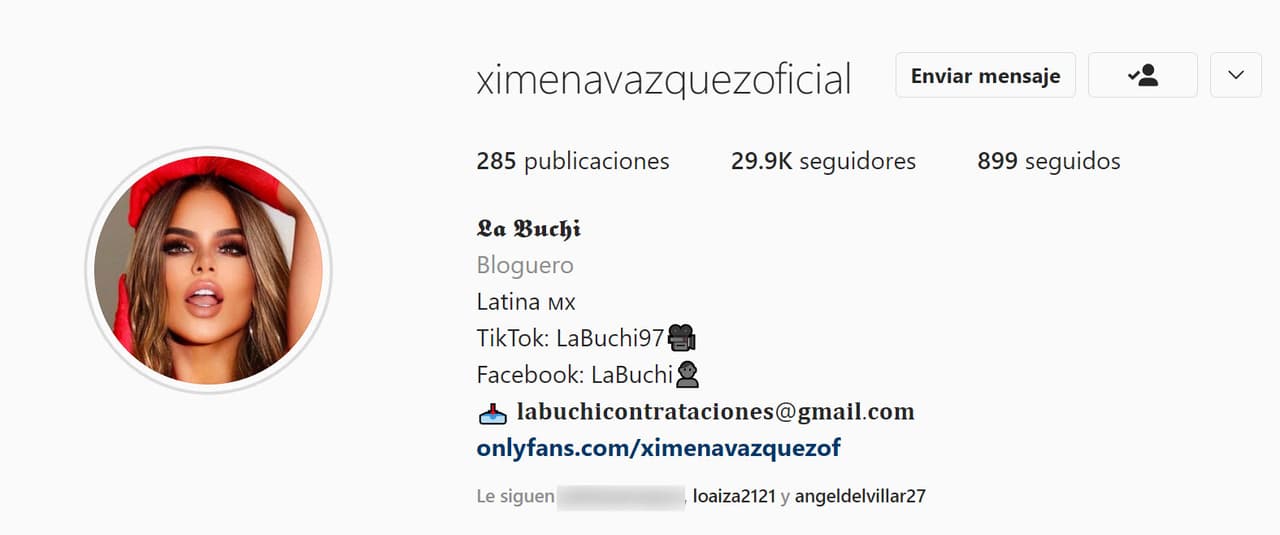Click the person emoji after Facebook LaBuchi

687,375
